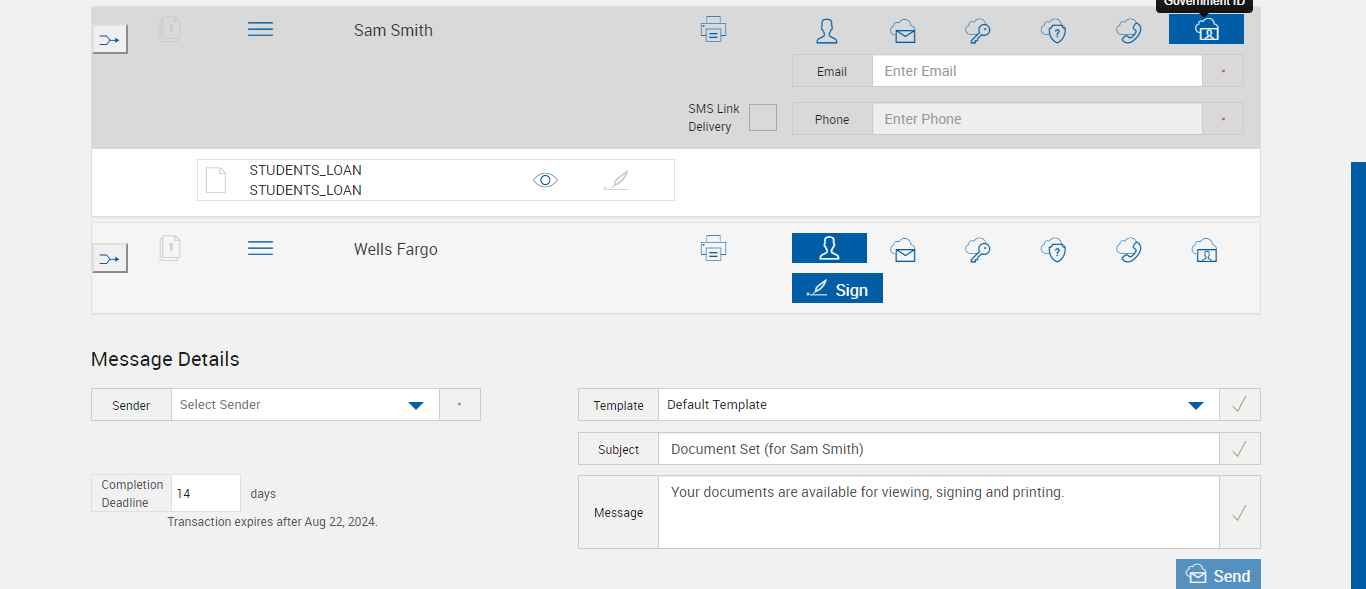Click the print icon in Sam Smith's row
The image size is (1366, 589).
(x=713, y=29)
